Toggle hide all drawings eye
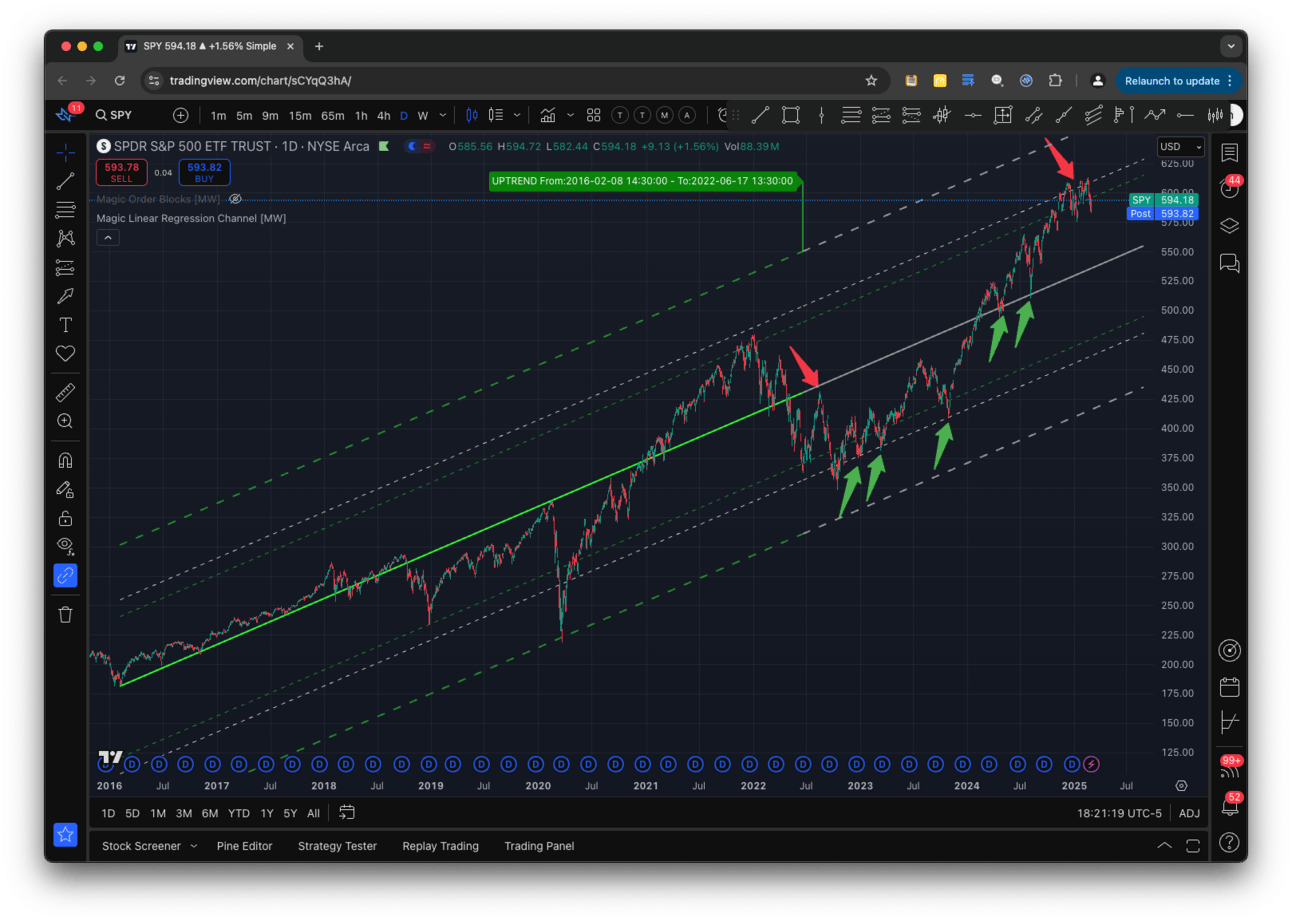The image size is (1292, 921). pyautogui.click(x=66, y=546)
